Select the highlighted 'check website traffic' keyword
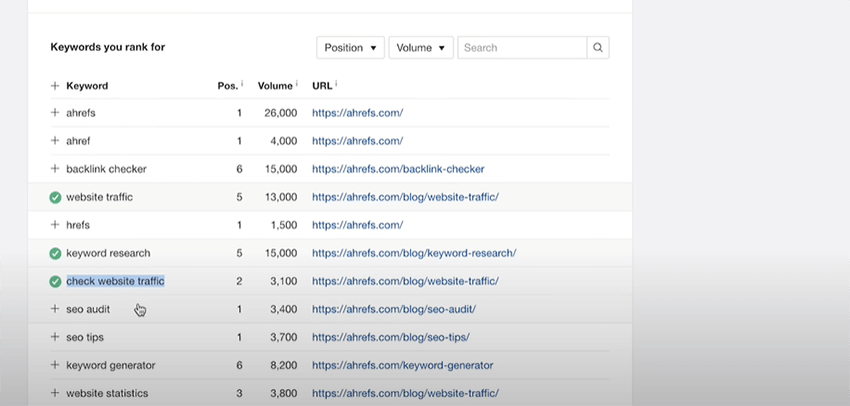Image resolution: width=850 pixels, height=406 pixels. click(x=115, y=281)
